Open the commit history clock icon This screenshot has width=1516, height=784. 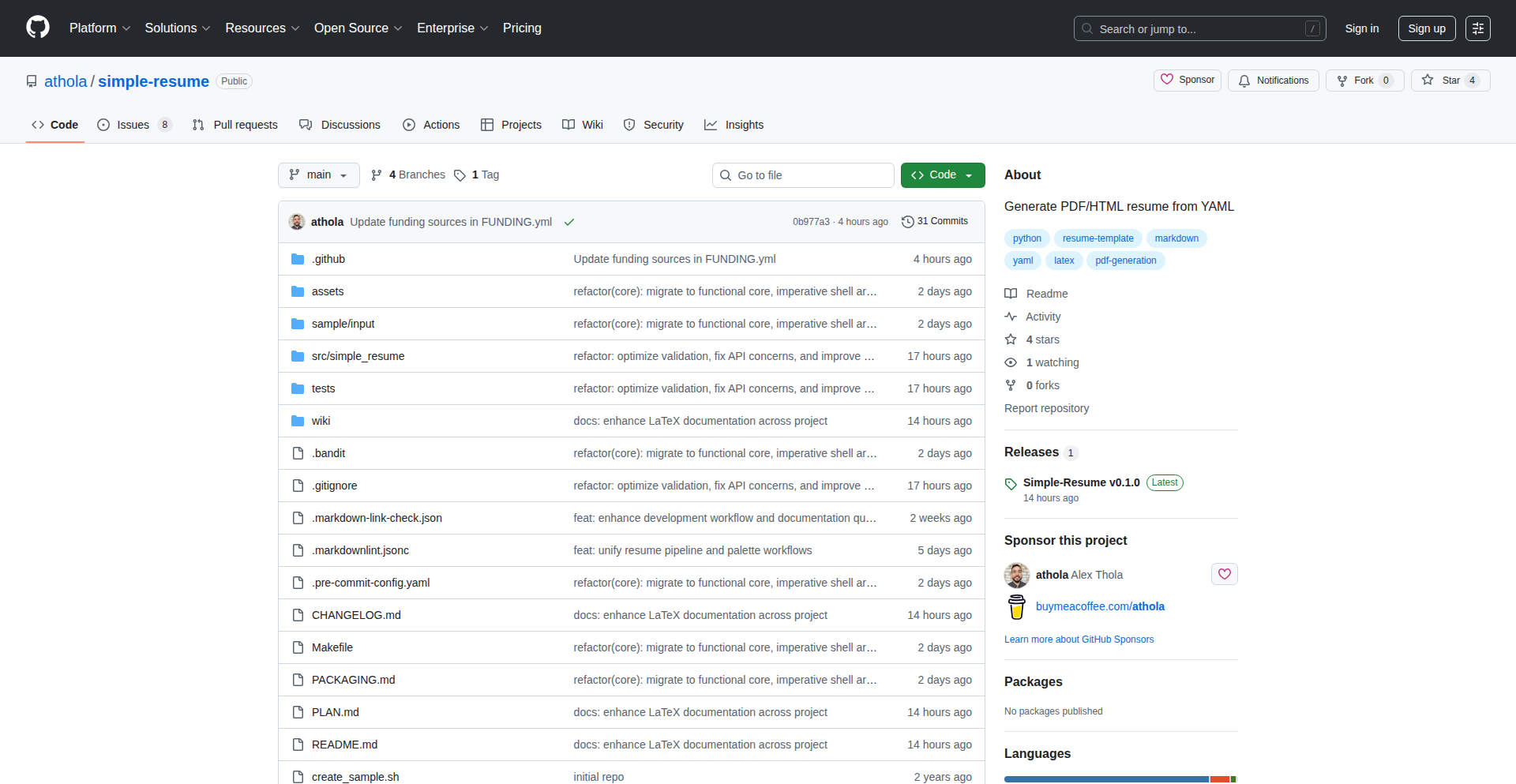906,222
